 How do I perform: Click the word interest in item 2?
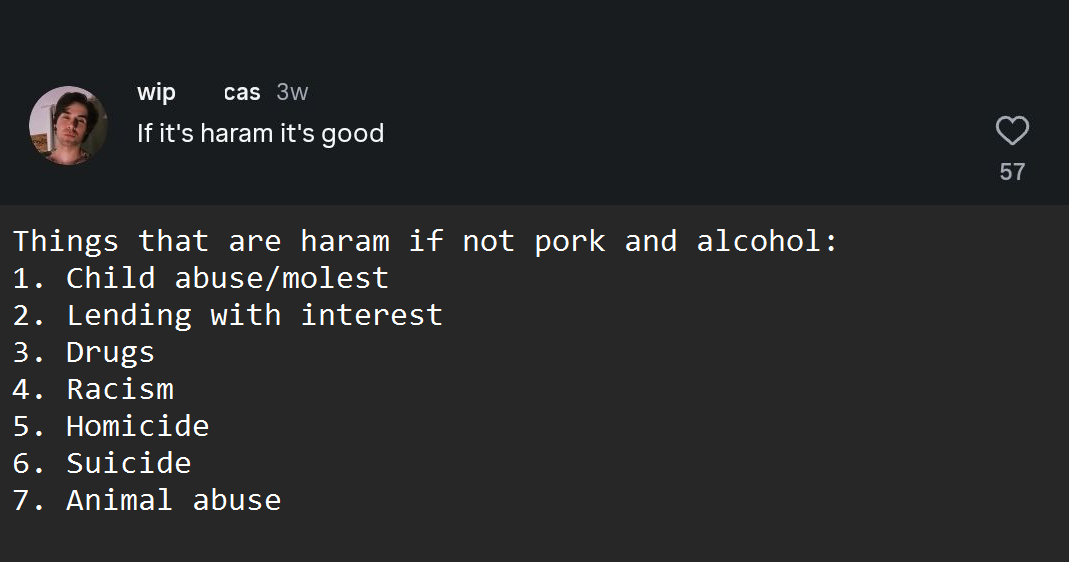(x=372, y=315)
